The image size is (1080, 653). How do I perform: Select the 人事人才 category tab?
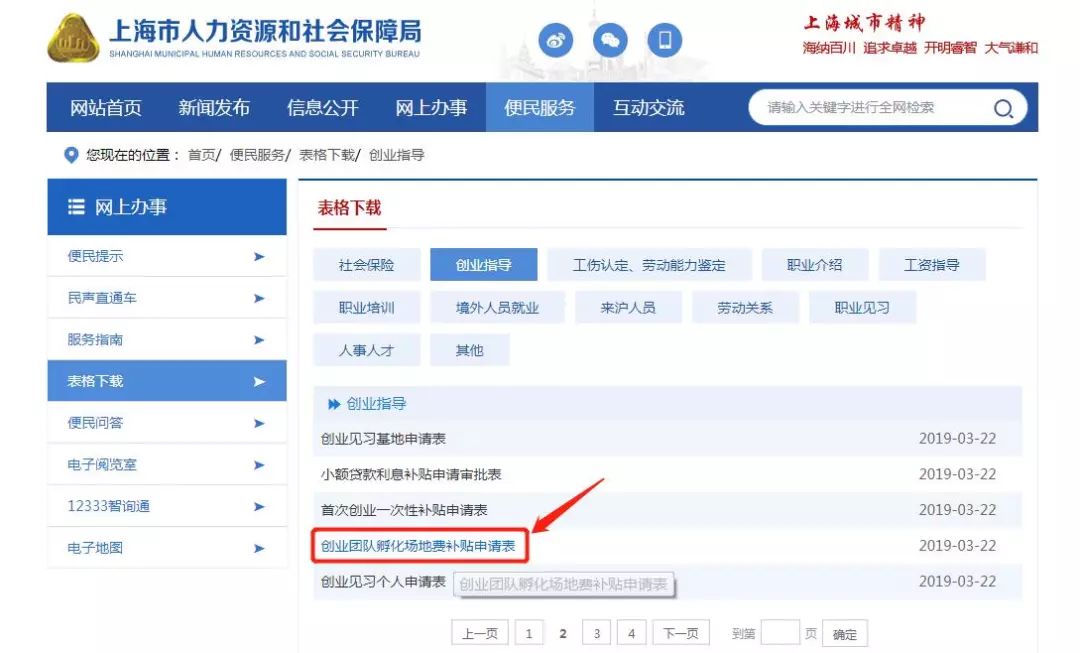(x=366, y=351)
